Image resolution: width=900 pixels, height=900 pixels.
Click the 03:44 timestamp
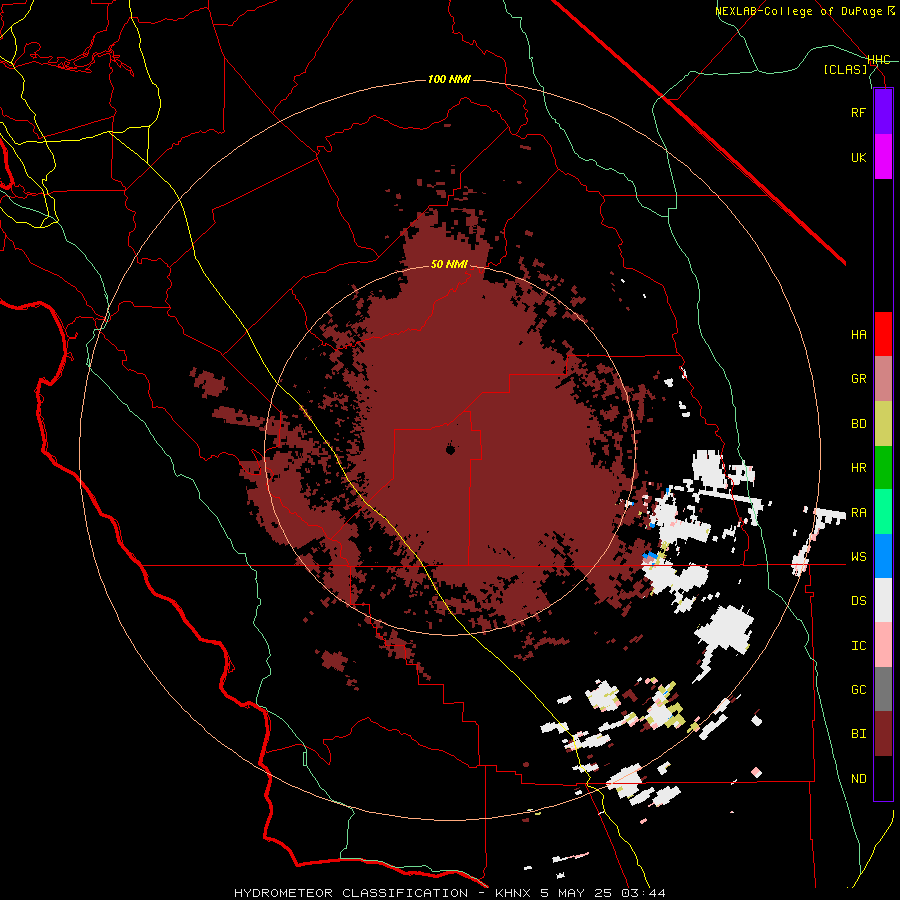coord(643,893)
